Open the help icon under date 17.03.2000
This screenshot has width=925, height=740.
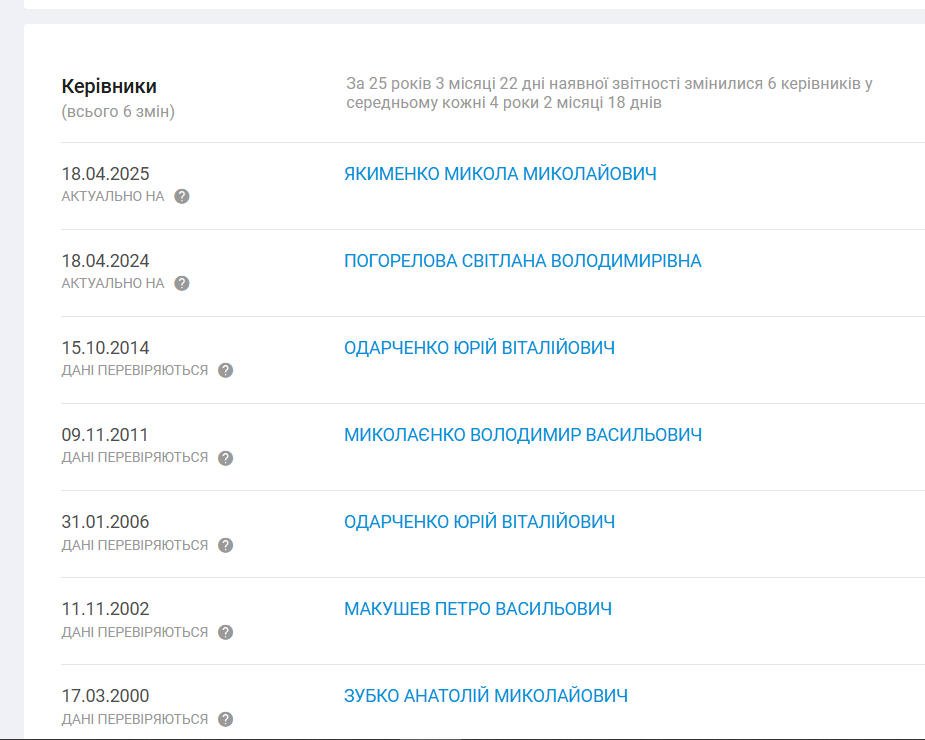click(225, 719)
